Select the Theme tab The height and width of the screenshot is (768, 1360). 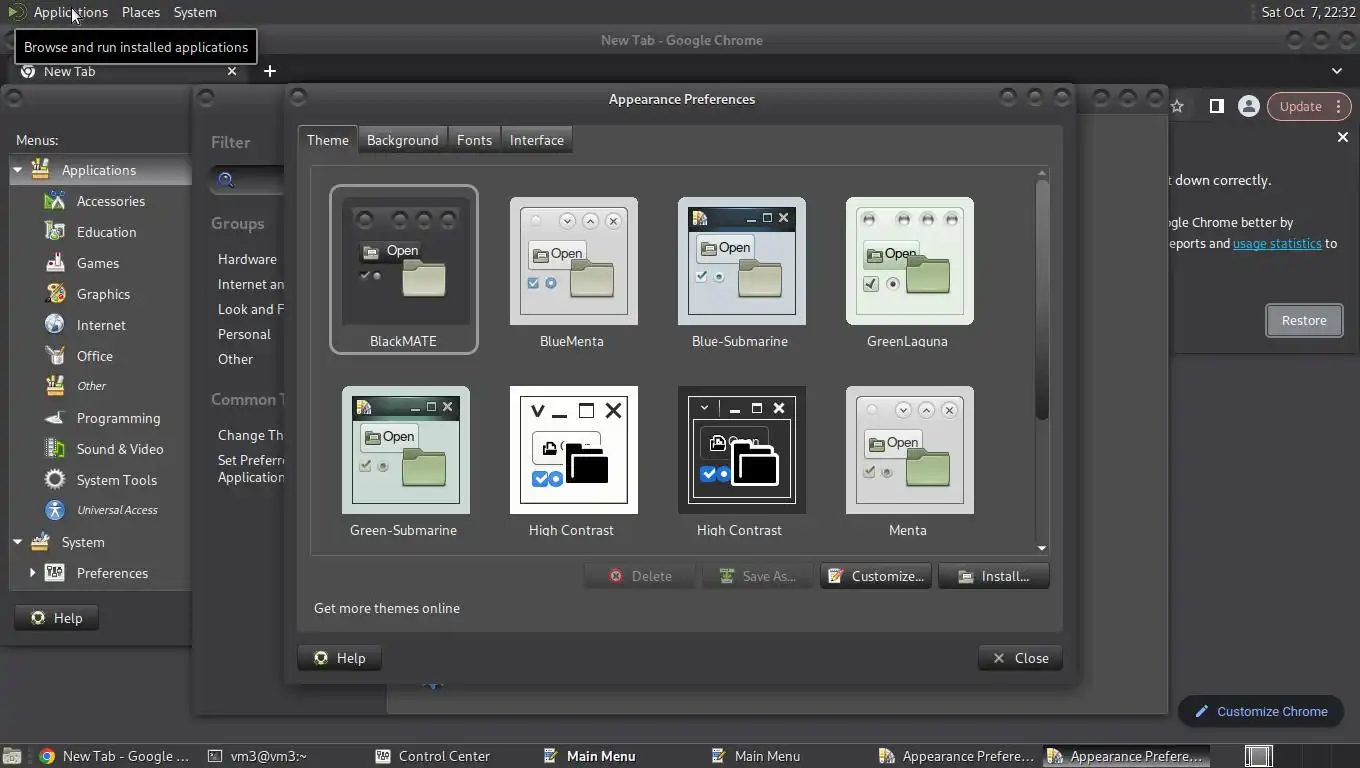[328, 140]
